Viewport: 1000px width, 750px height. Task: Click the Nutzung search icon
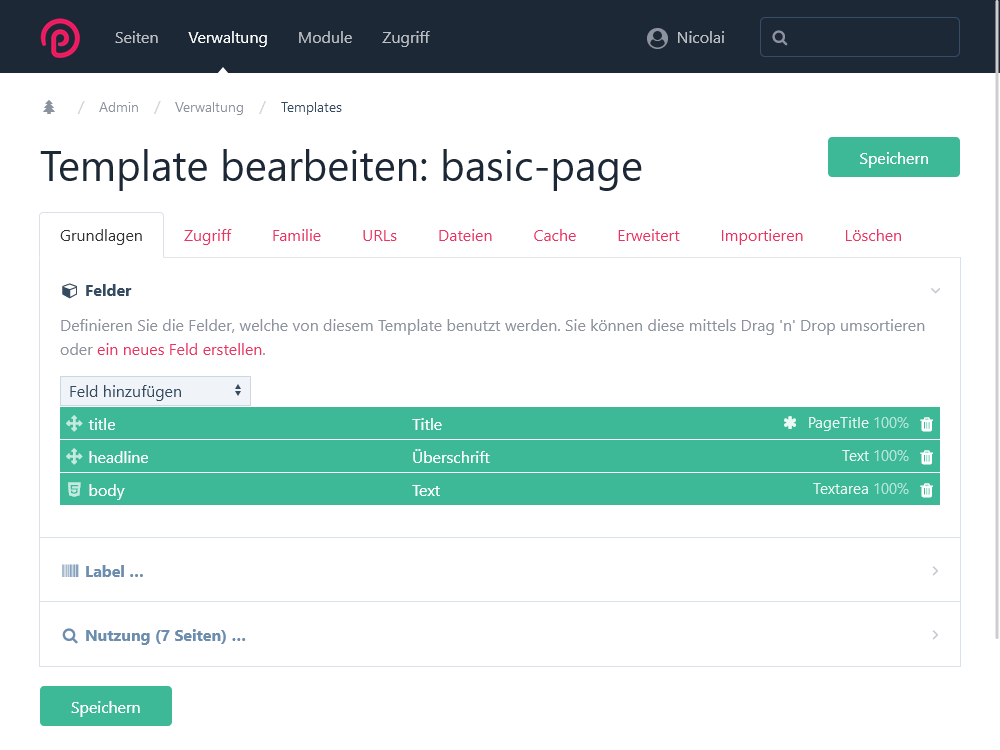tap(70, 636)
